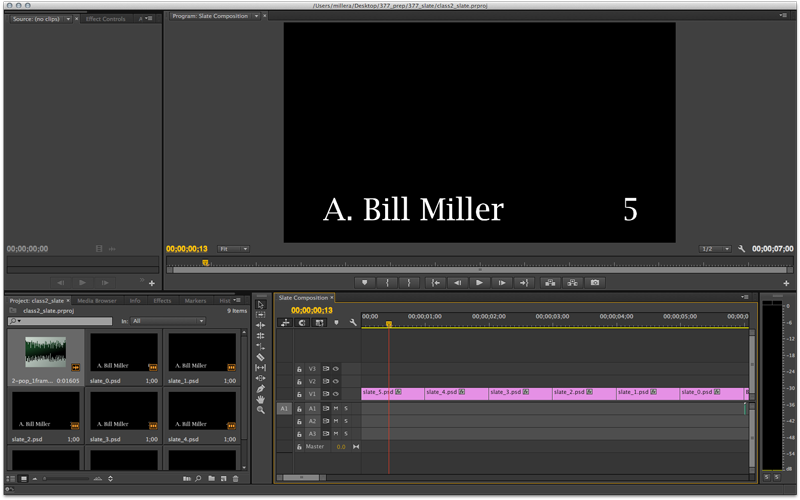Screen dimensions: 800x500
Task: Toggle Snap magnet in timeline
Action: pos(302,323)
